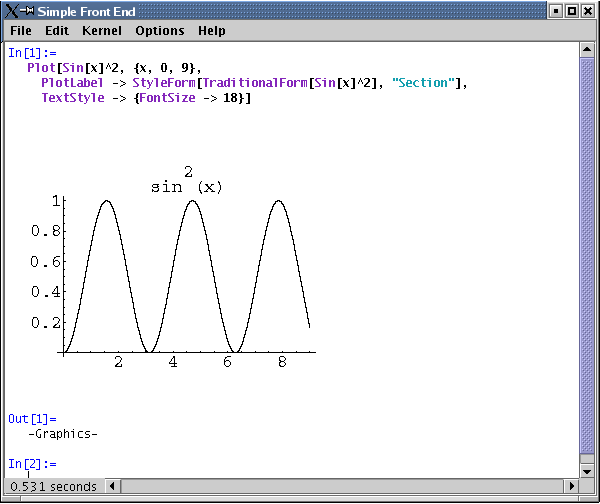The height and width of the screenshot is (504, 600).
Task: Click the 0.8 y-axis label
Action: [46, 231]
